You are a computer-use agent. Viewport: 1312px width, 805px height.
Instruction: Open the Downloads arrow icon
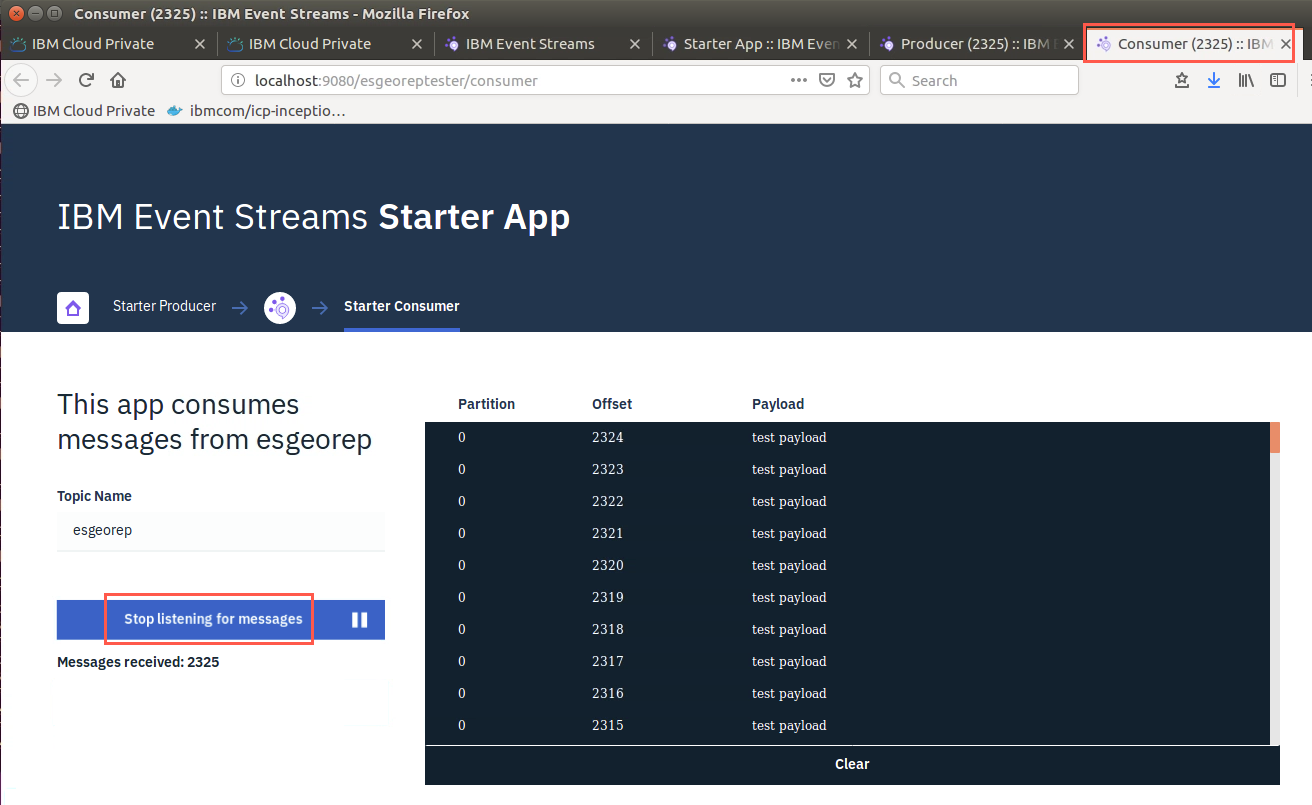click(1214, 80)
